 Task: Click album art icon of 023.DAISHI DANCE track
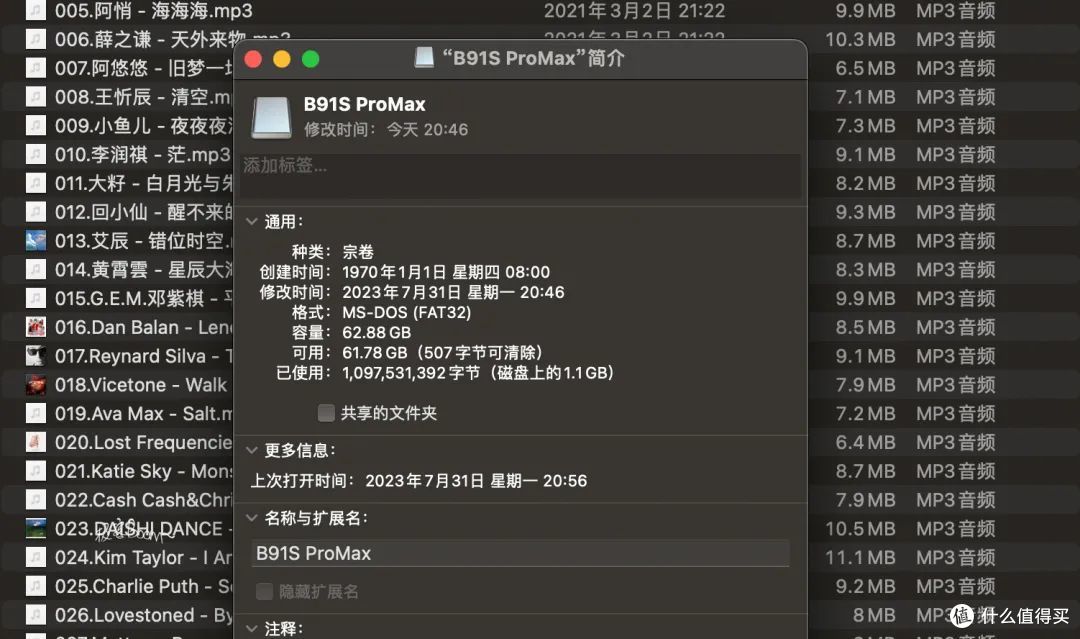pos(36,528)
